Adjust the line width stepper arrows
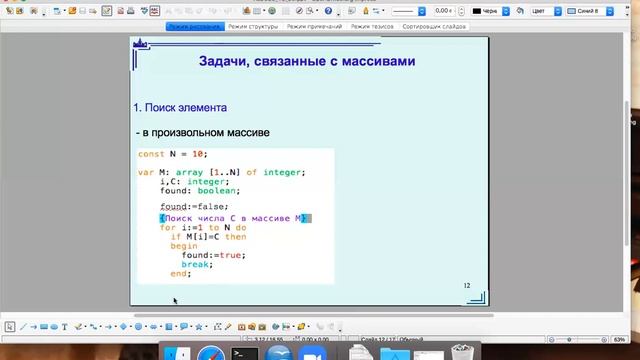This screenshot has width=640, height=360. tap(461, 11)
